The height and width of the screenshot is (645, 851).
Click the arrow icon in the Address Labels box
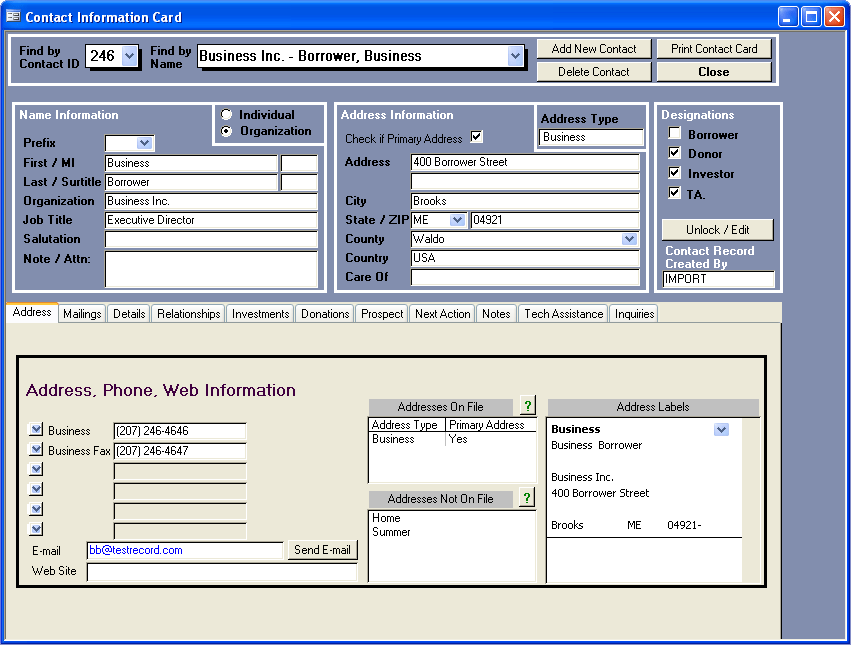point(721,430)
